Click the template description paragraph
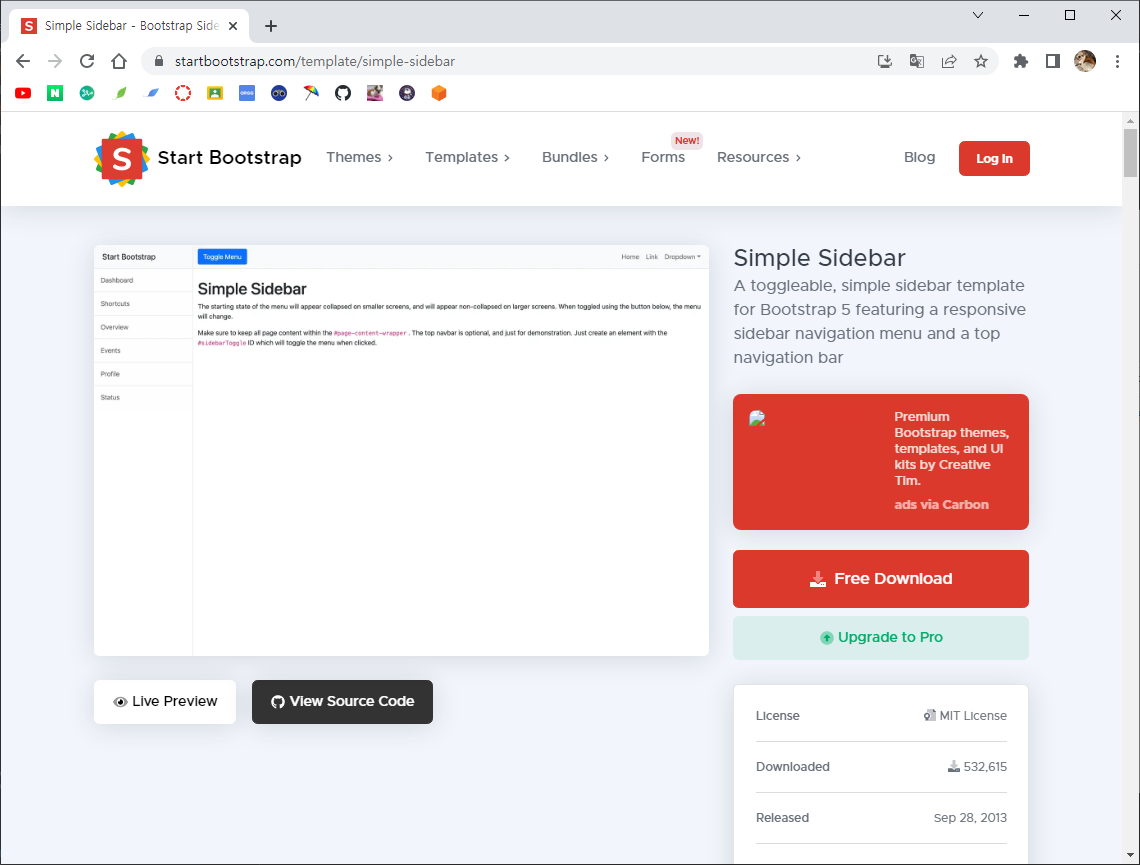The height and width of the screenshot is (865, 1140). click(x=880, y=321)
